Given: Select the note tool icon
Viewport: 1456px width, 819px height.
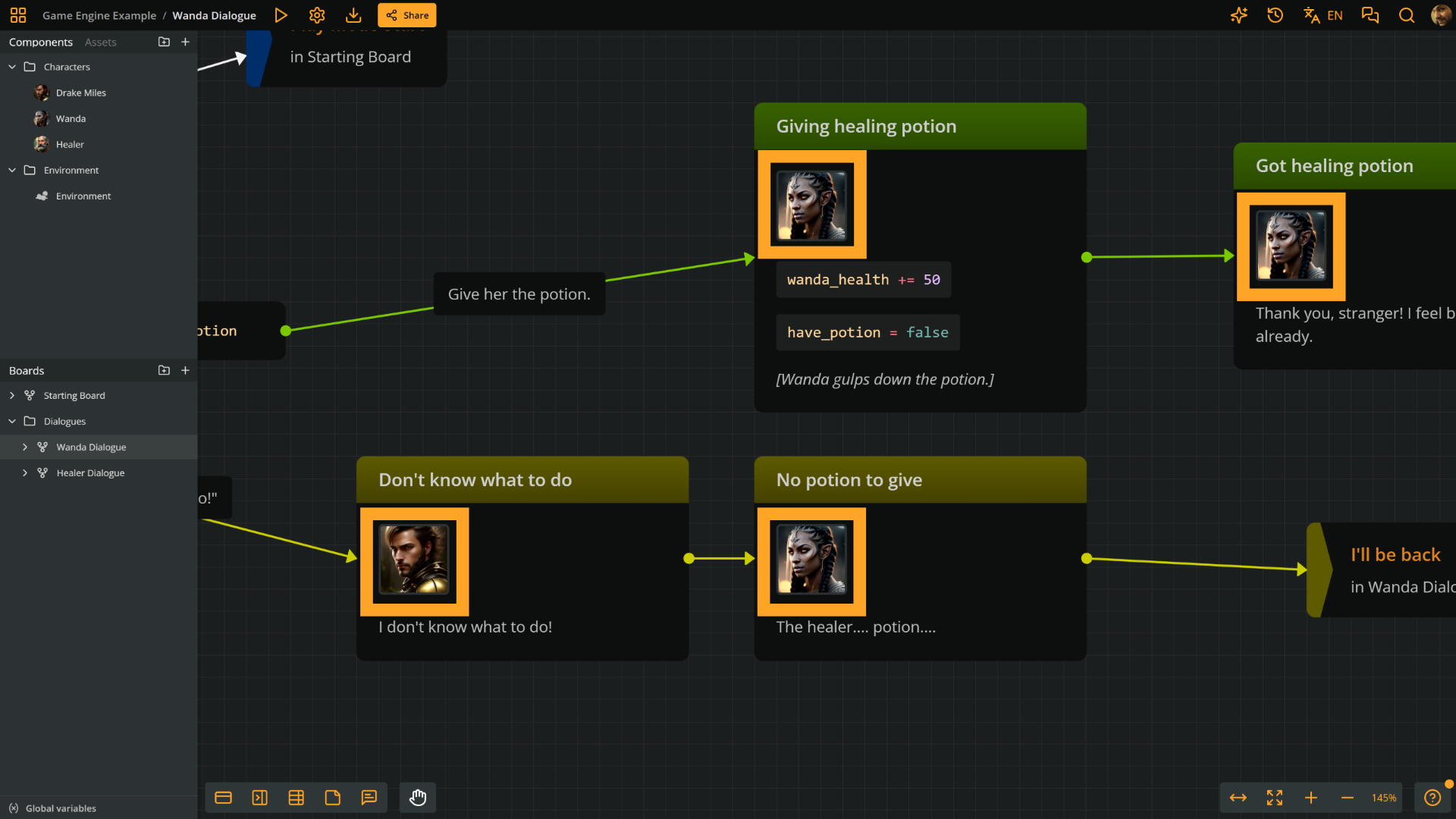Looking at the screenshot, I should coord(332,798).
